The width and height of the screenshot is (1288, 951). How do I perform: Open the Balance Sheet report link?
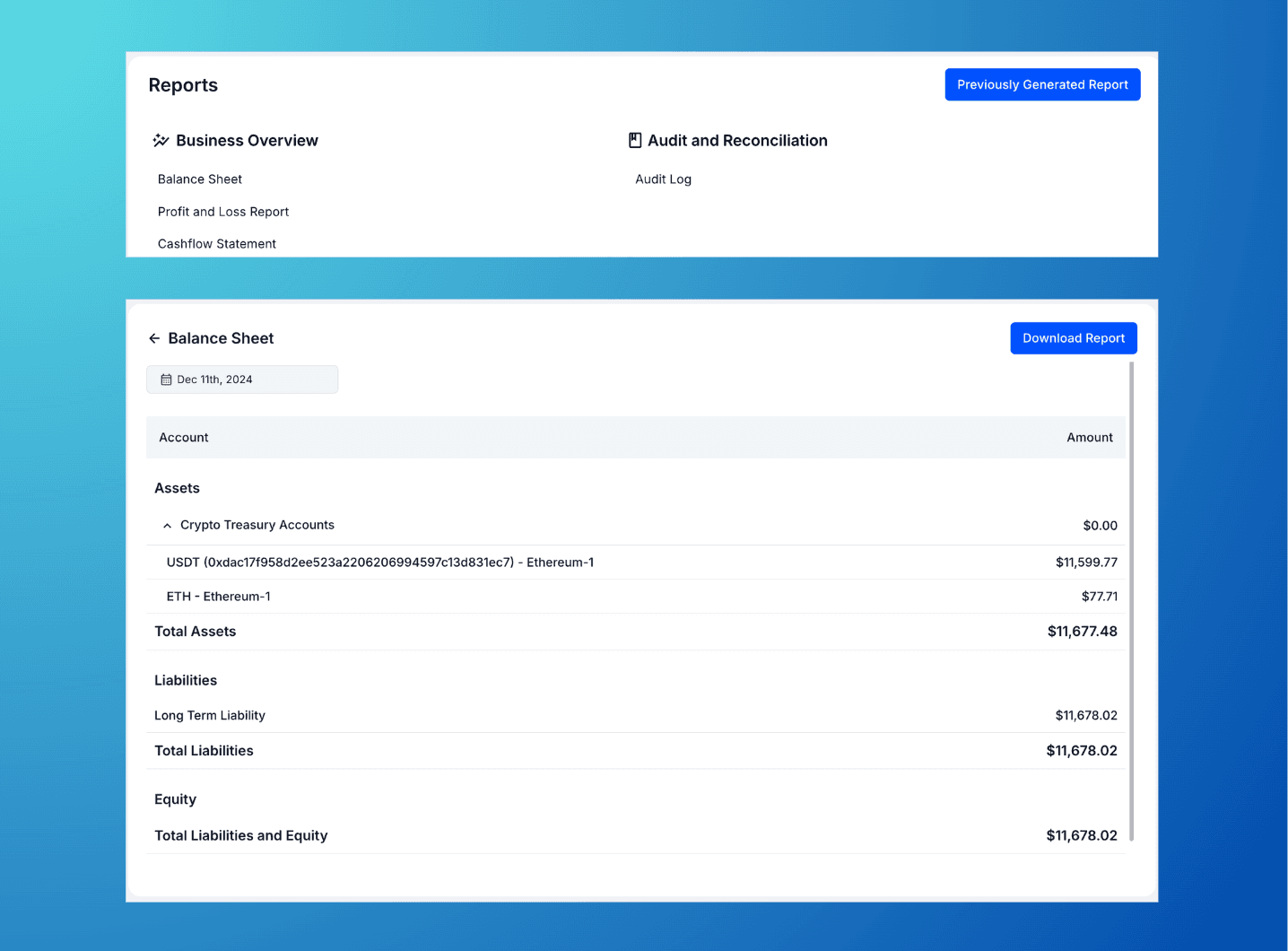tap(199, 179)
